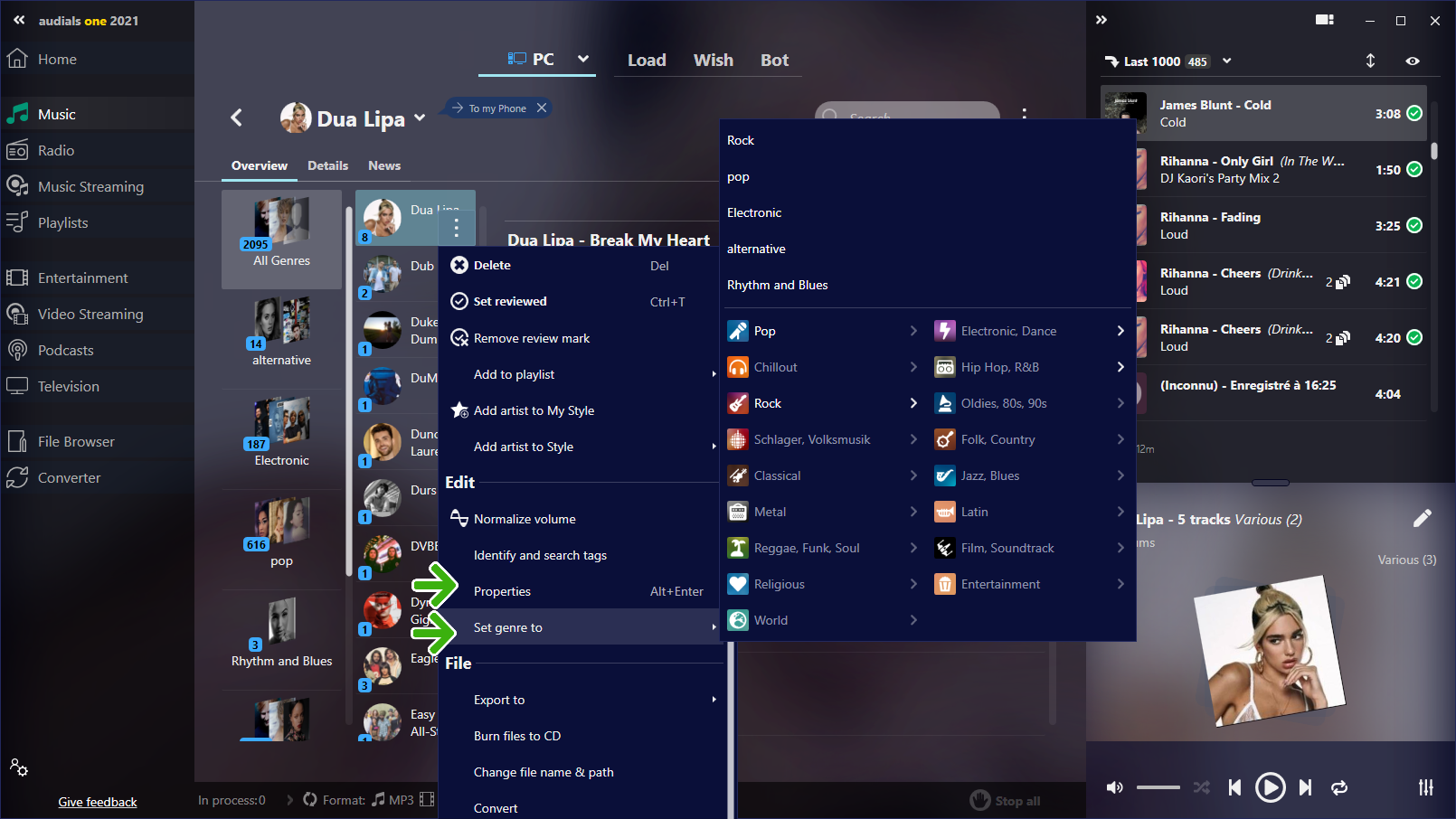Select Normalize volume in context menu

click(x=525, y=519)
